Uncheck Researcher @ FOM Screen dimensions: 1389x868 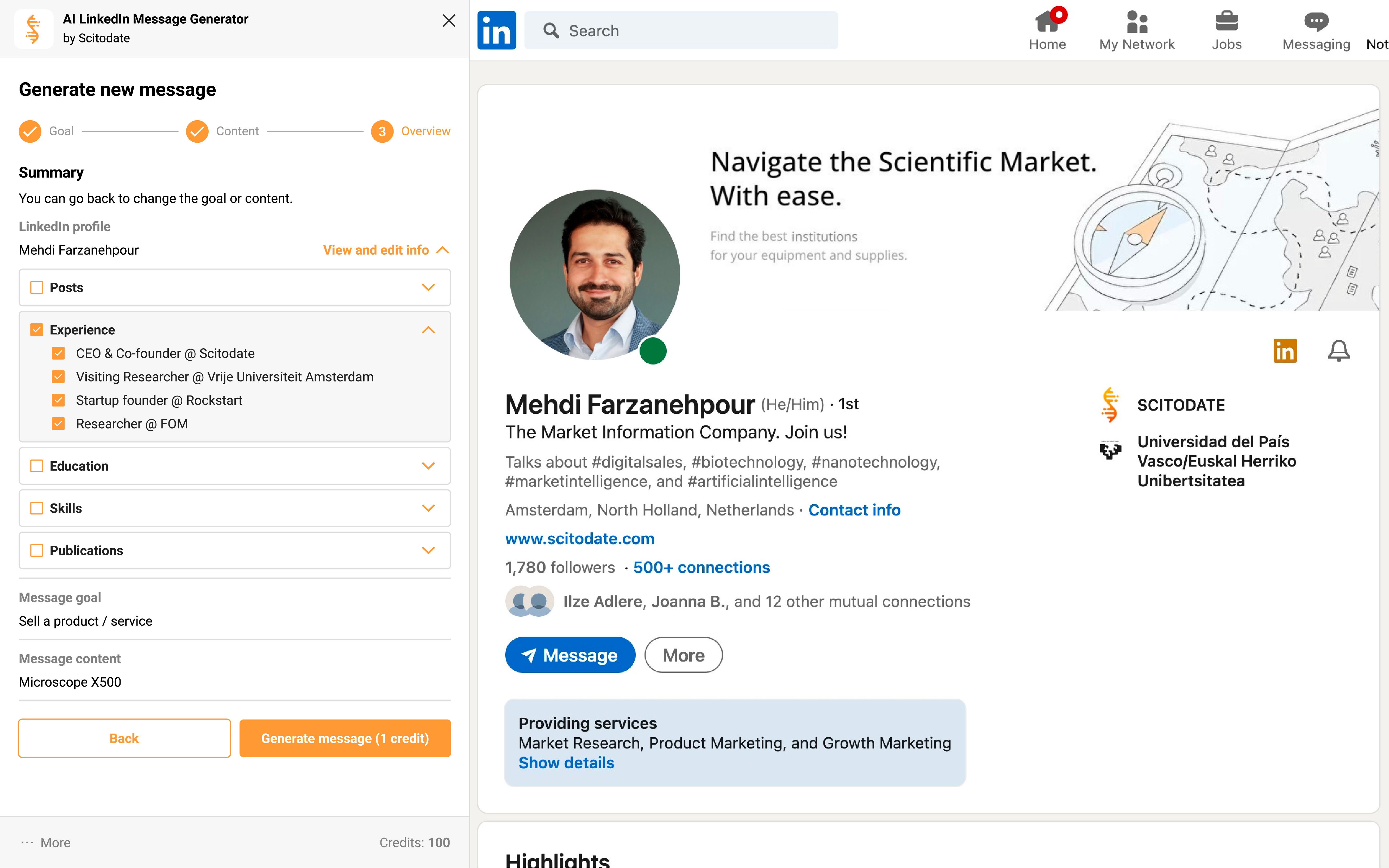58,424
